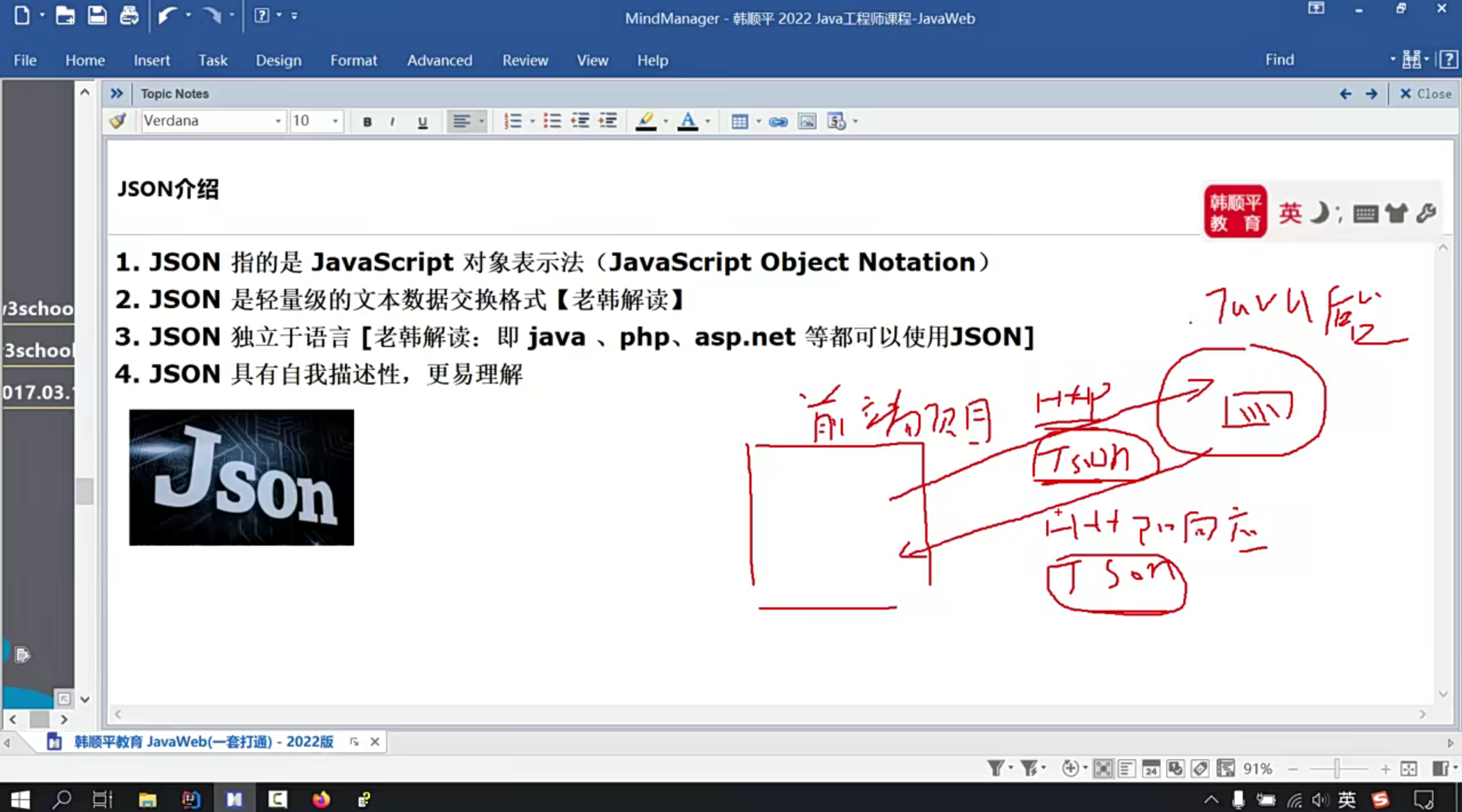The width and height of the screenshot is (1462, 812).
Task: Open the Verdana font name dropdown
Action: pos(278,121)
